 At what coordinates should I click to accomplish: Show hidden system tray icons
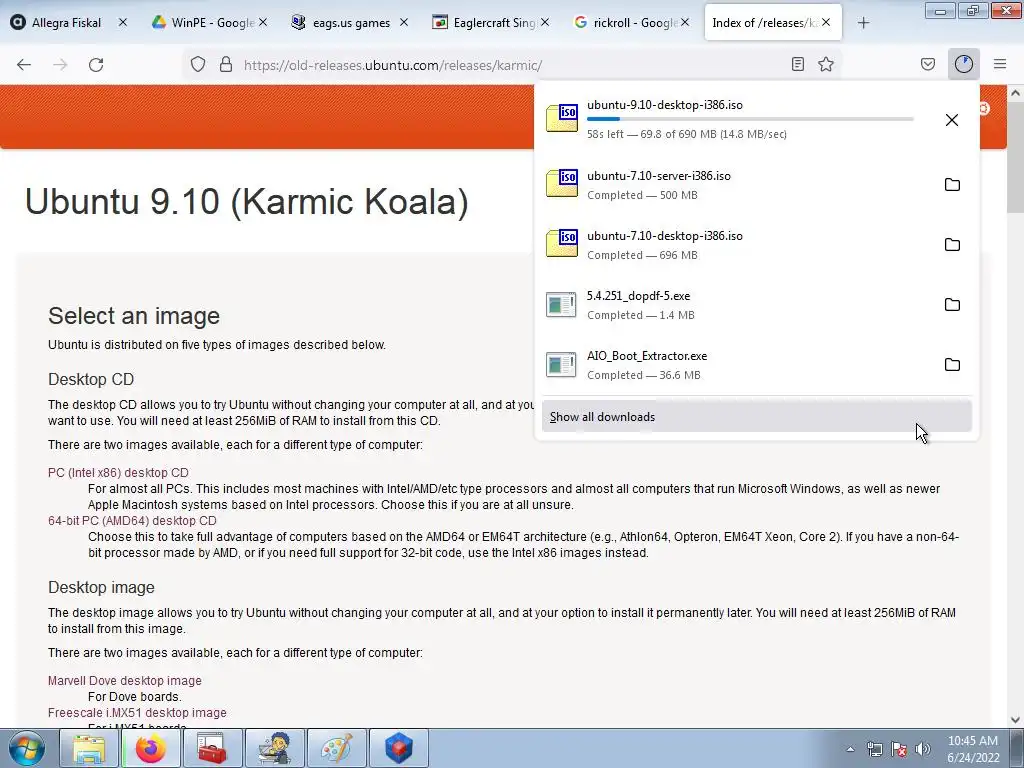[x=850, y=749]
